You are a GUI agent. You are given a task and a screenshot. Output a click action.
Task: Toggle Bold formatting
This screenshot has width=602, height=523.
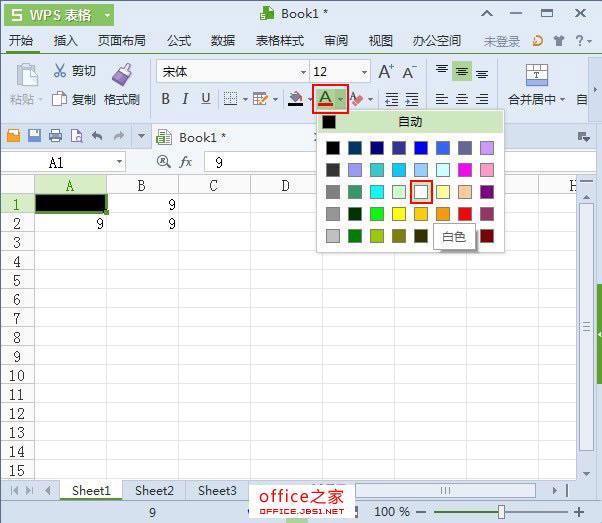(166, 99)
